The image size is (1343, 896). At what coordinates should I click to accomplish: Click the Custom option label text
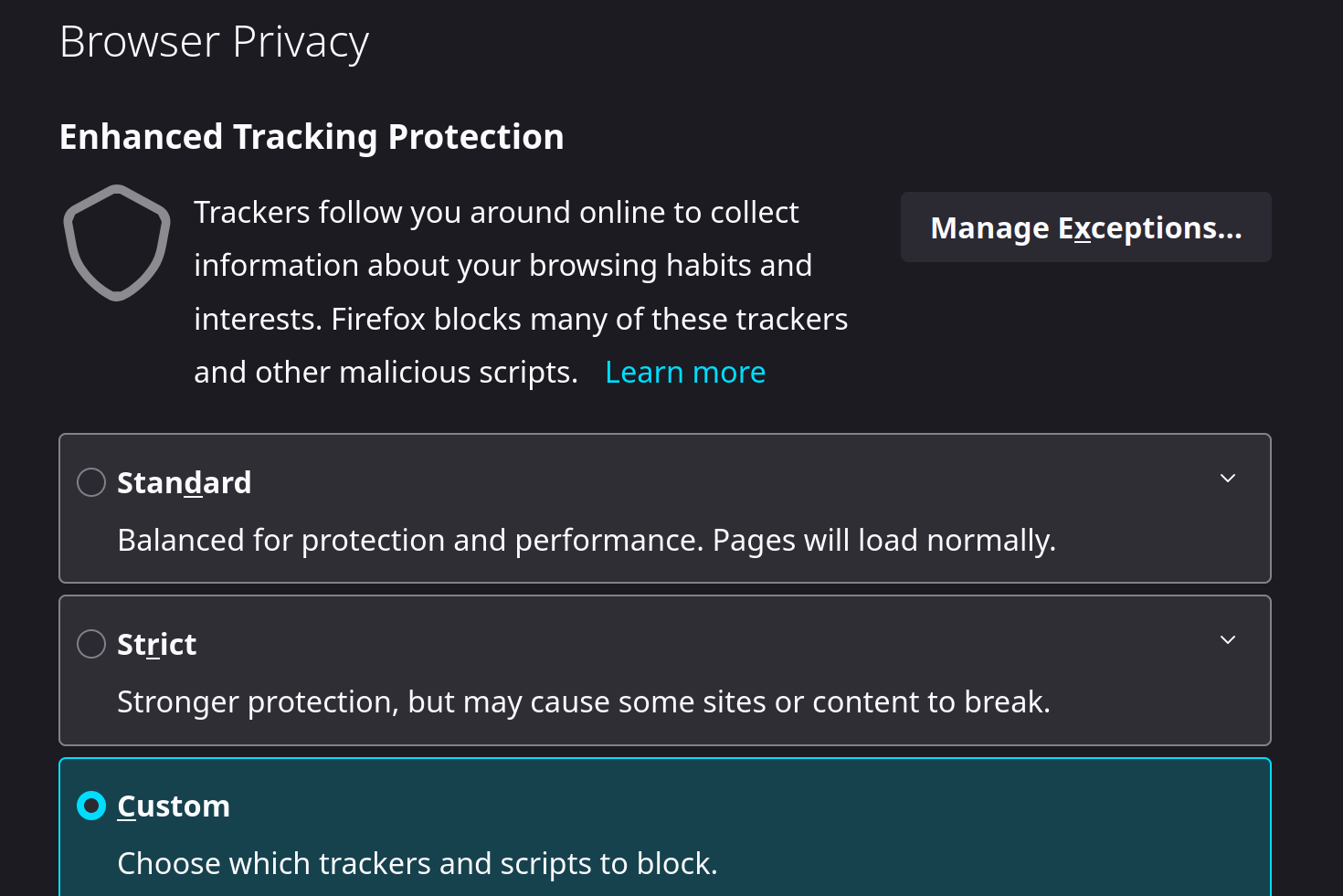pyautogui.click(x=174, y=806)
